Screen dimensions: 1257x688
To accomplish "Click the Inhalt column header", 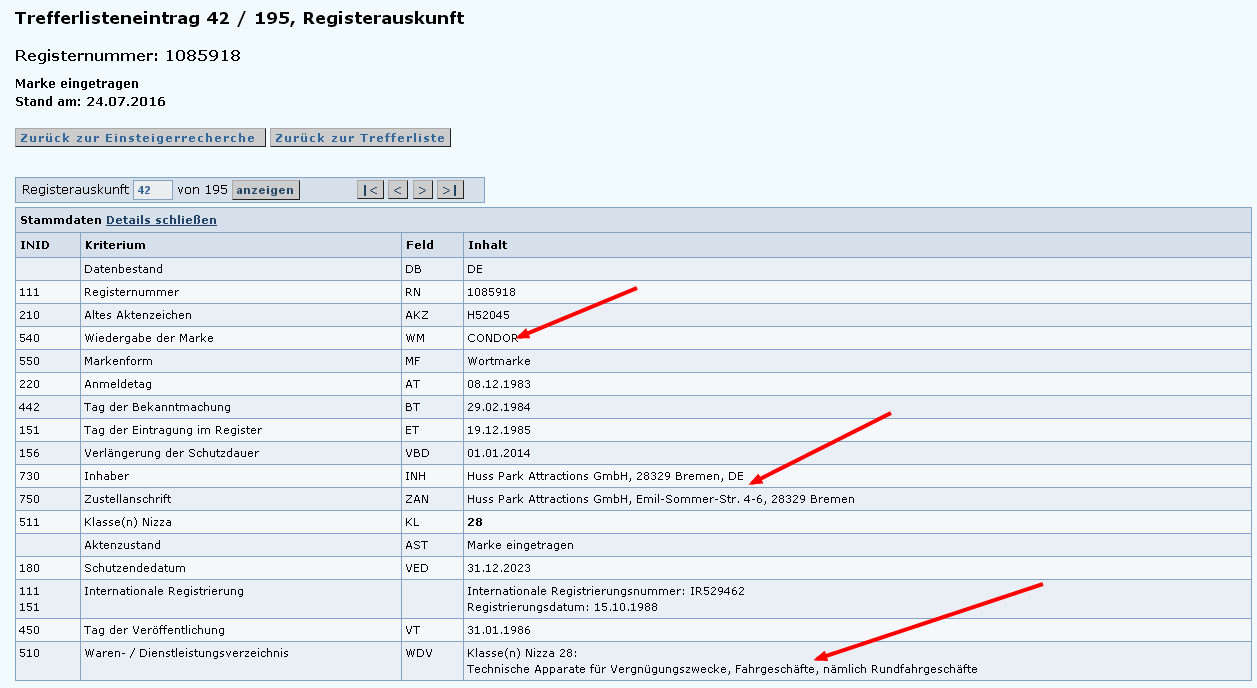I will click(x=487, y=245).
